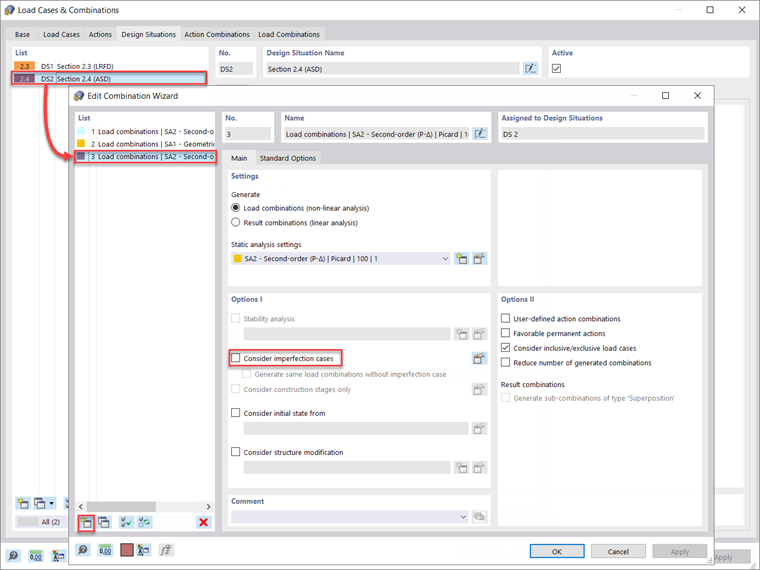The height and width of the screenshot is (570, 760).
Task: Confirm with the OK button
Action: 557,552
